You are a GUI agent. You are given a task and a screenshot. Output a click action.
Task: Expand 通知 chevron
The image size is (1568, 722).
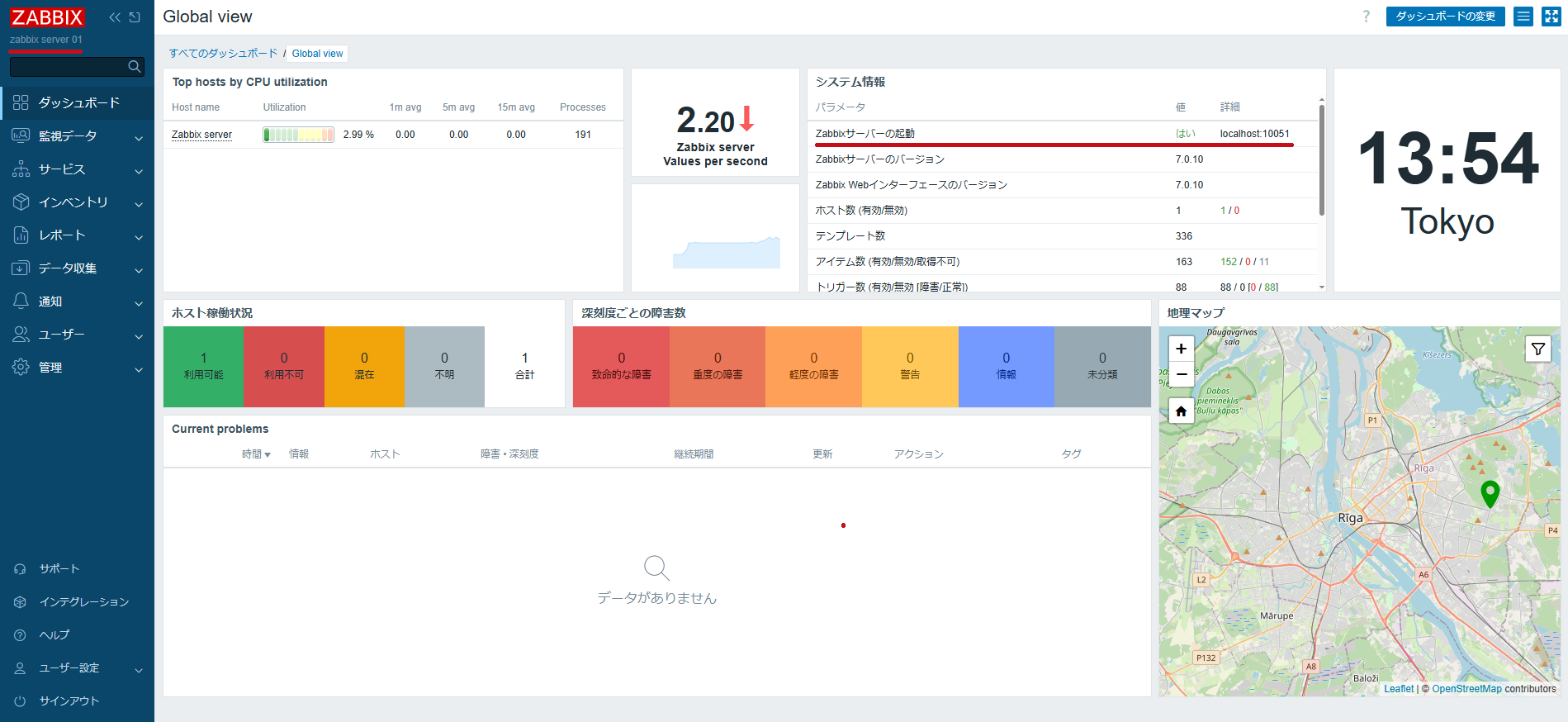click(139, 303)
